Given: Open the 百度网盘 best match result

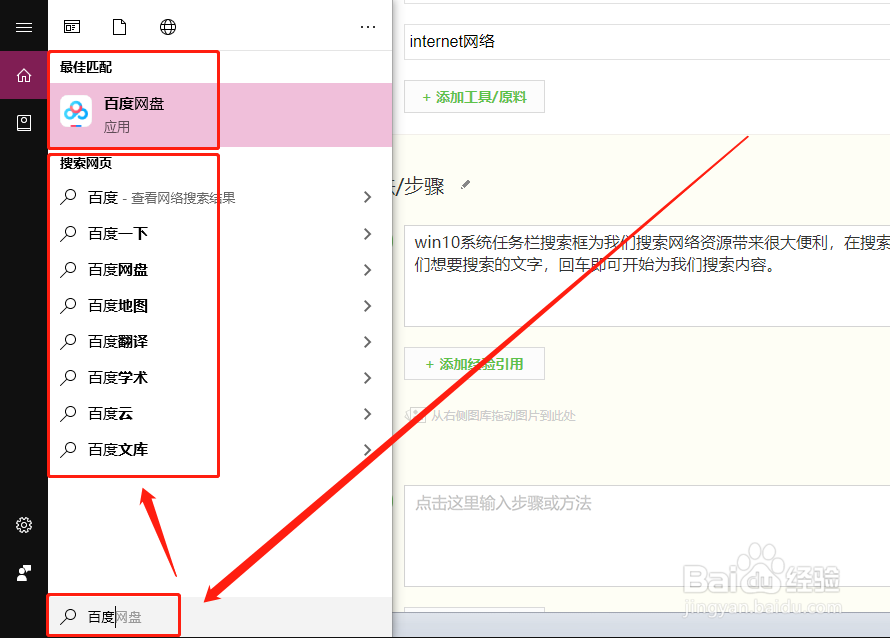Looking at the screenshot, I should (x=220, y=115).
